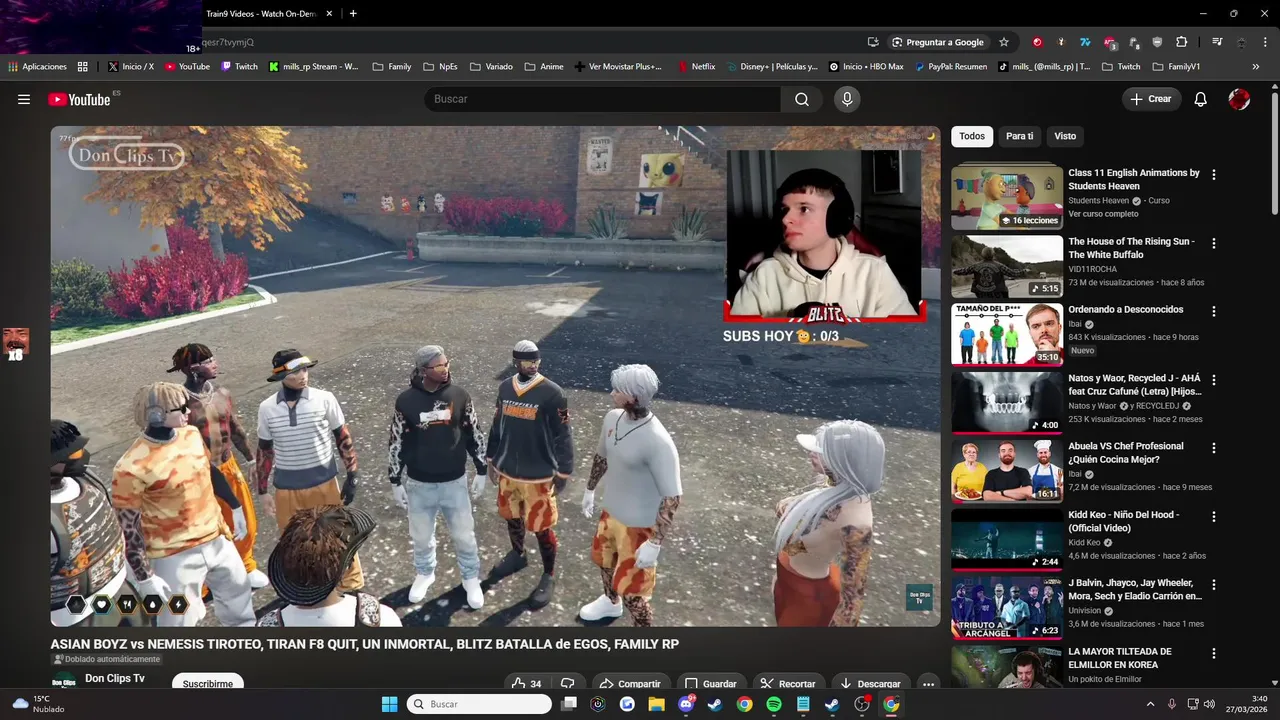Click the Doblado automáticamente label
This screenshot has width=1280, height=720.
coord(106,659)
